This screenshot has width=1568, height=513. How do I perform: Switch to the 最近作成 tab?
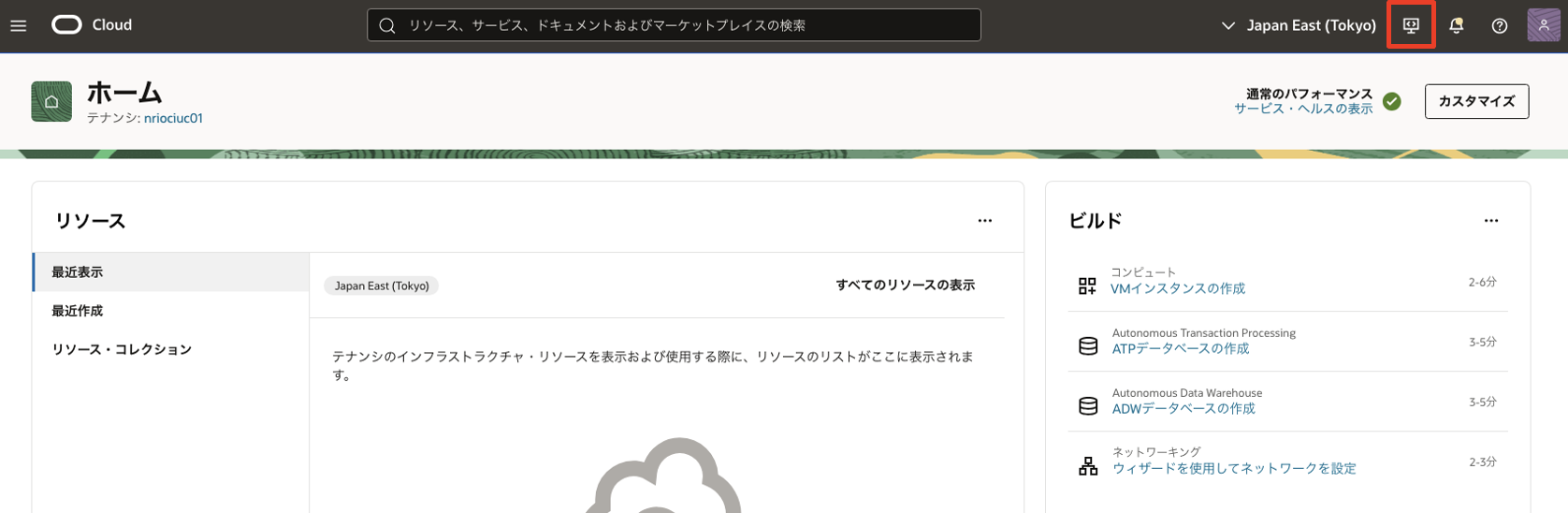(78, 311)
